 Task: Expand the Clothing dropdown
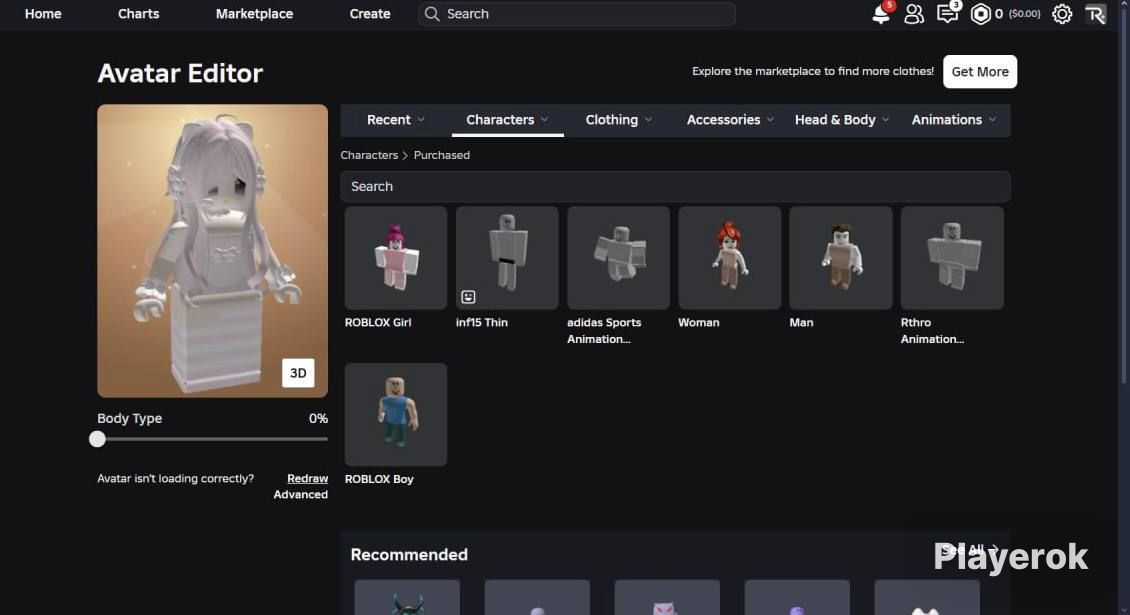pyautogui.click(x=618, y=120)
